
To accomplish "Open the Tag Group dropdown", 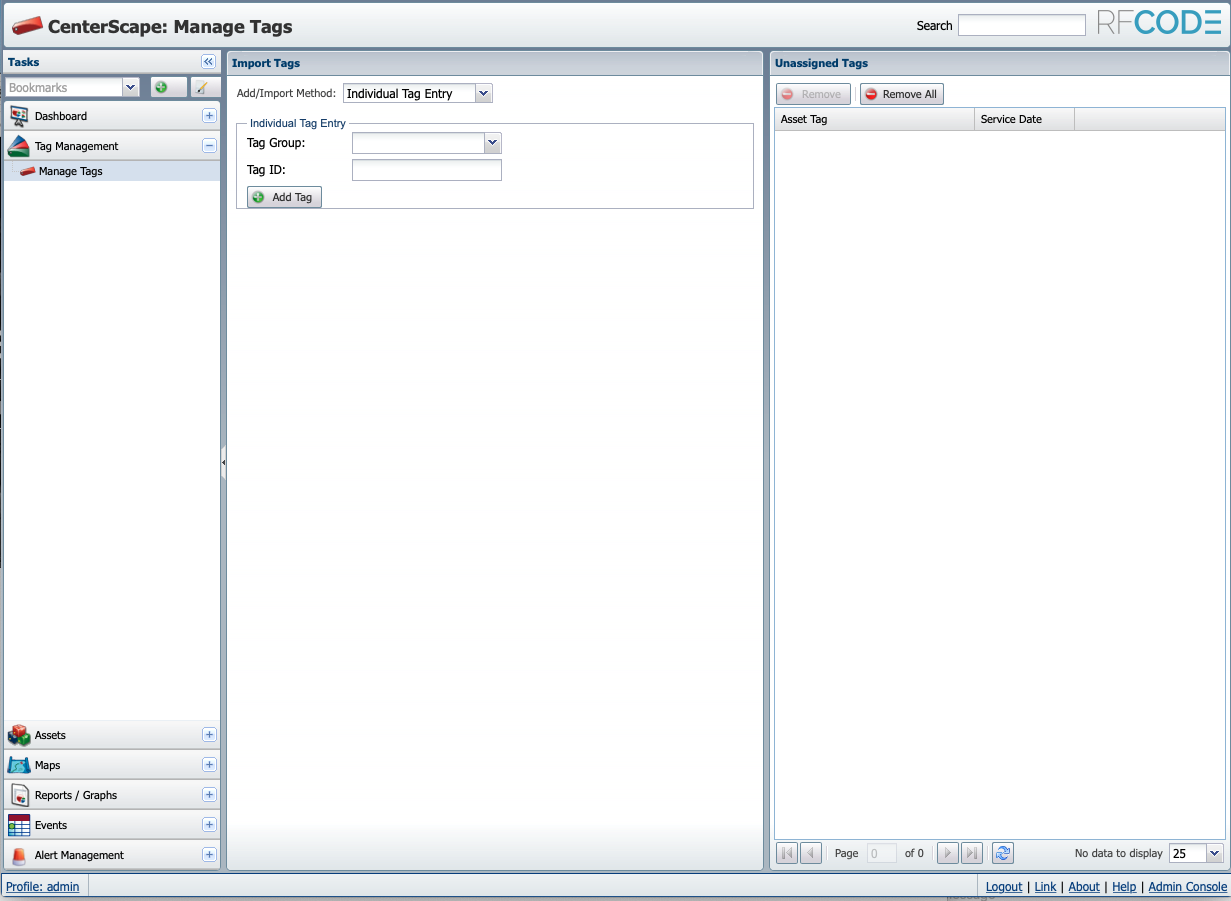I will tap(492, 143).
